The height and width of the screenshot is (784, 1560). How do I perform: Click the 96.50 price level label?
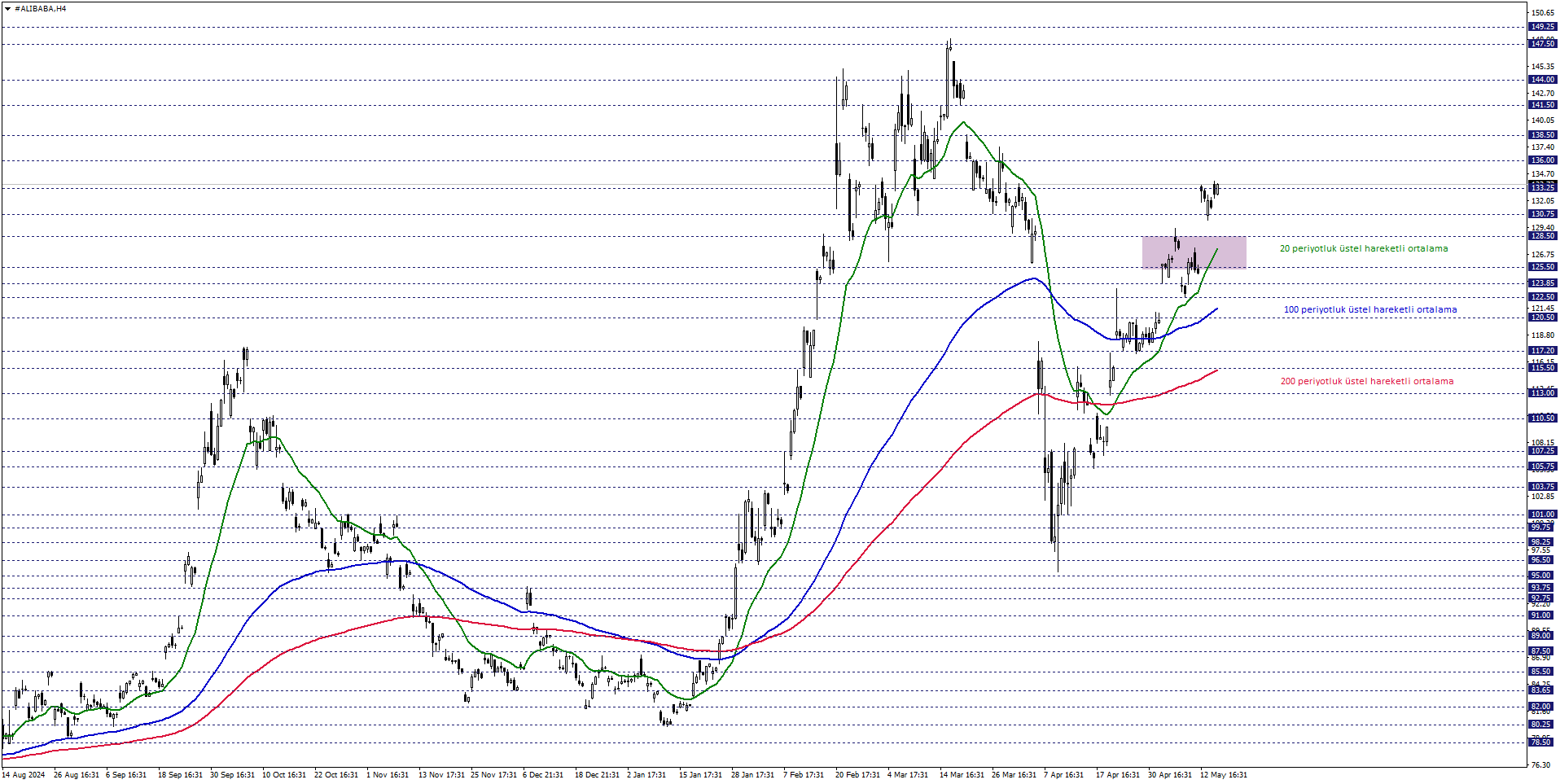tap(1543, 560)
